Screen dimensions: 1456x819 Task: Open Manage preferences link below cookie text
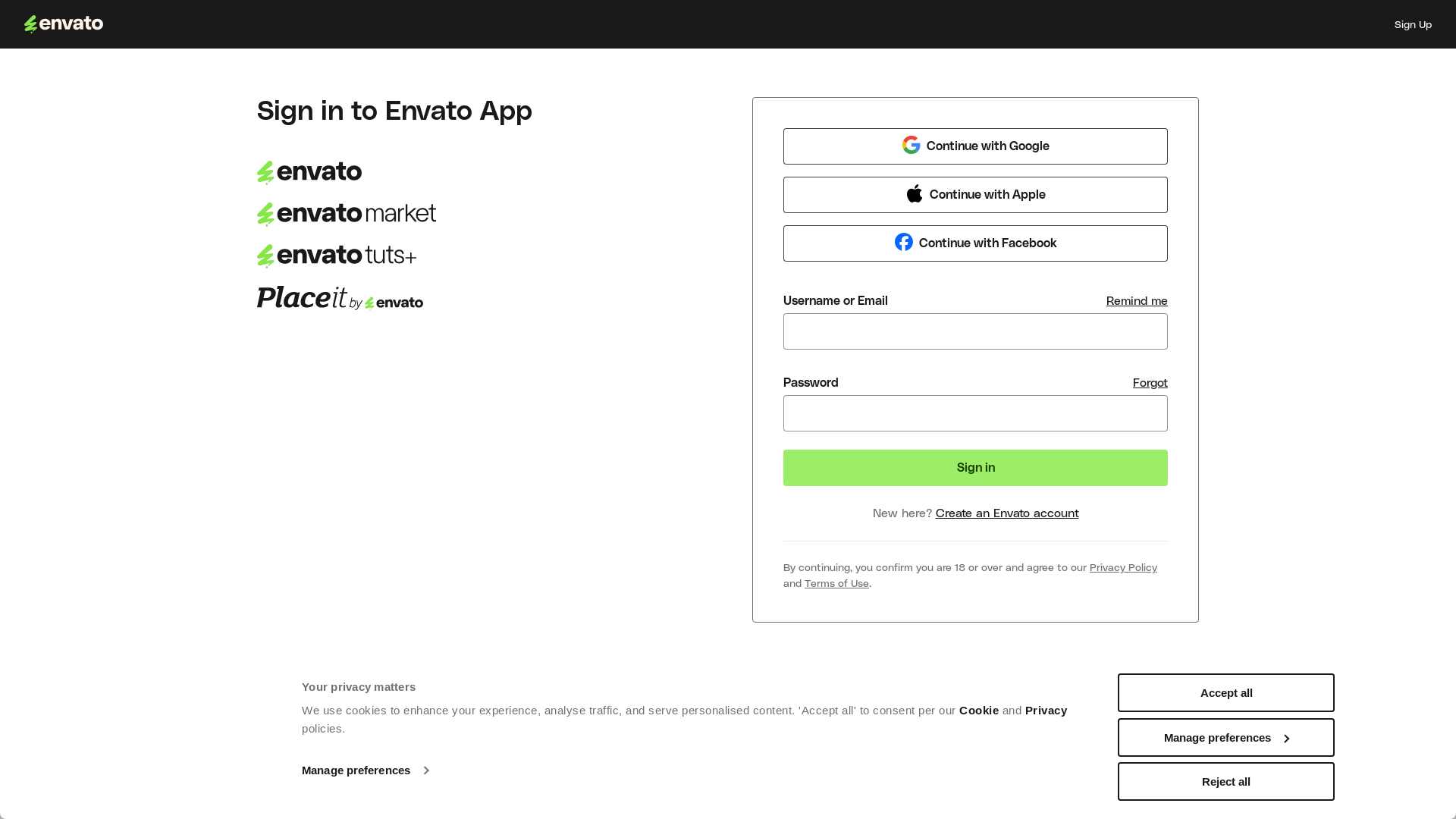[366, 770]
